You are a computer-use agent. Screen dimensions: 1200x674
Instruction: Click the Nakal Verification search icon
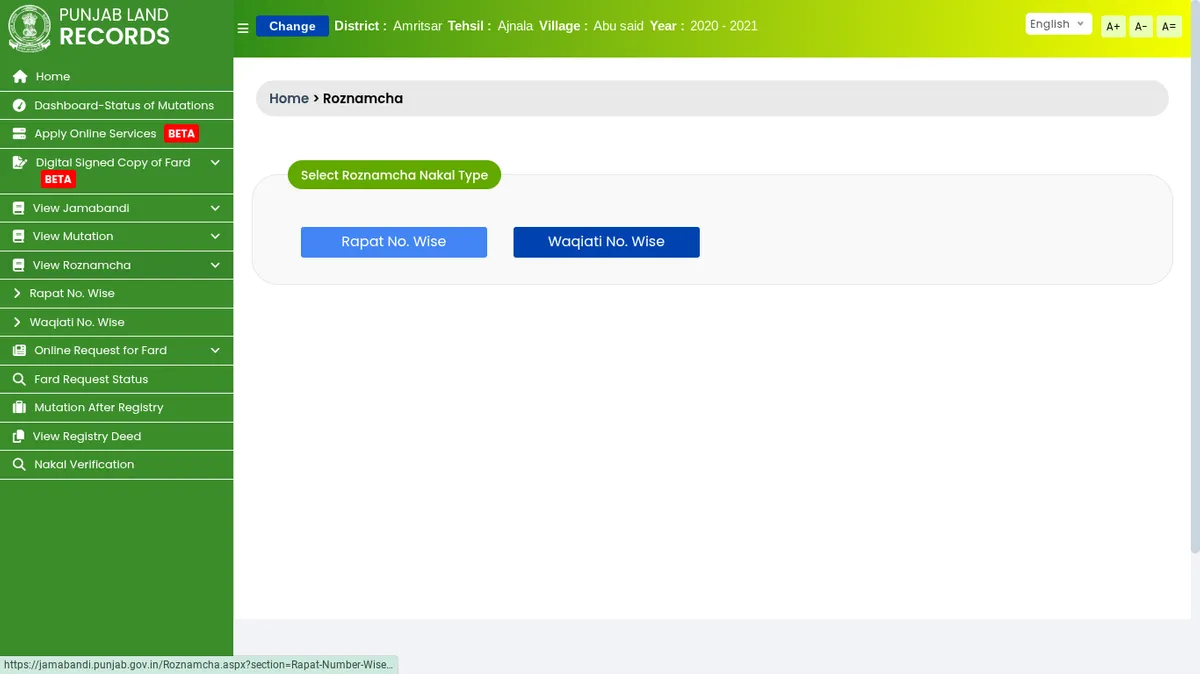click(19, 465)
